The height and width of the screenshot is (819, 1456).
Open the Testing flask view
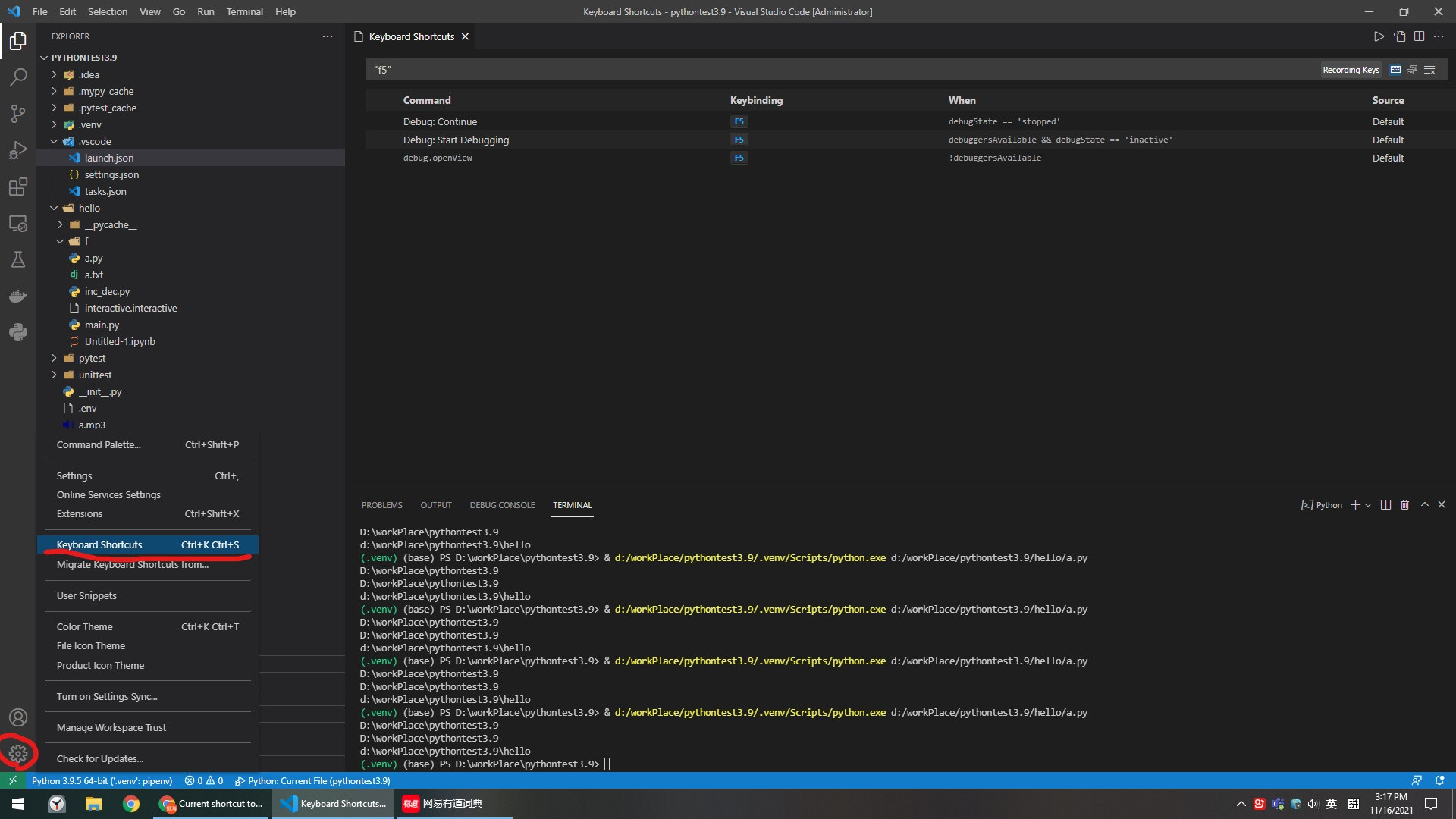[18, 259]
